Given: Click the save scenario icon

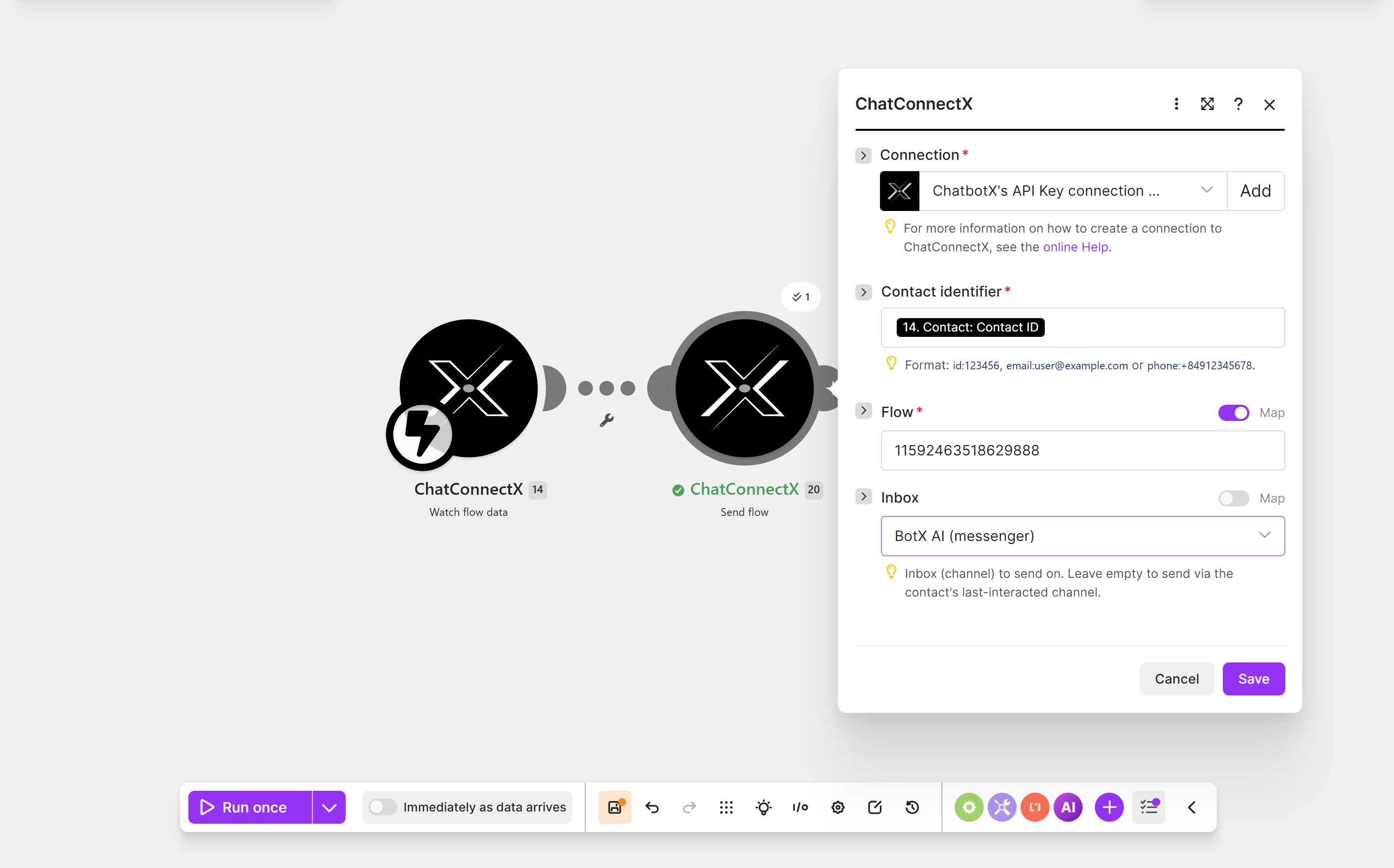Looking at the screenshot, I should [615, 807].
